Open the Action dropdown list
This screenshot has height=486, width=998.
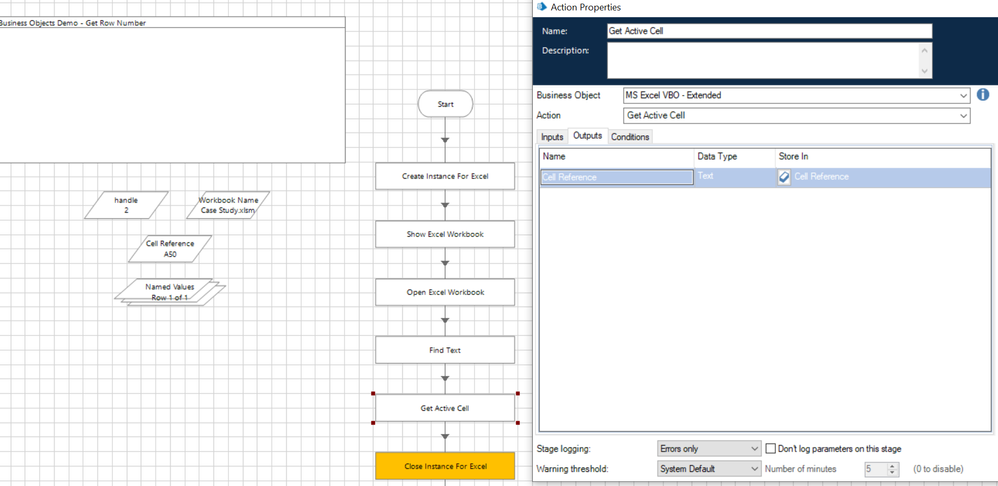point(963,116)
